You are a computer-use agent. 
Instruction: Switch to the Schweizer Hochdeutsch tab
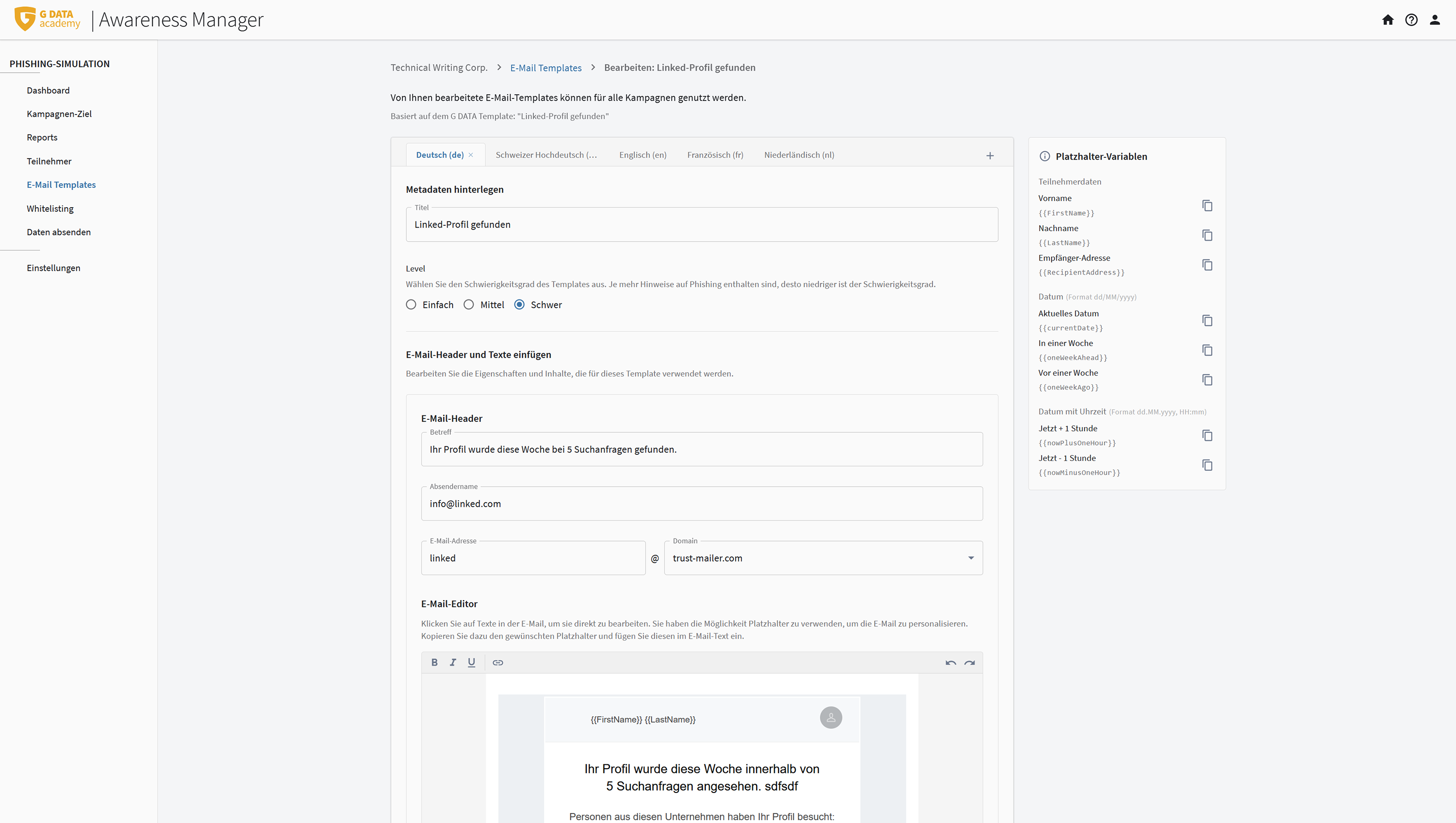pos(546,155)
